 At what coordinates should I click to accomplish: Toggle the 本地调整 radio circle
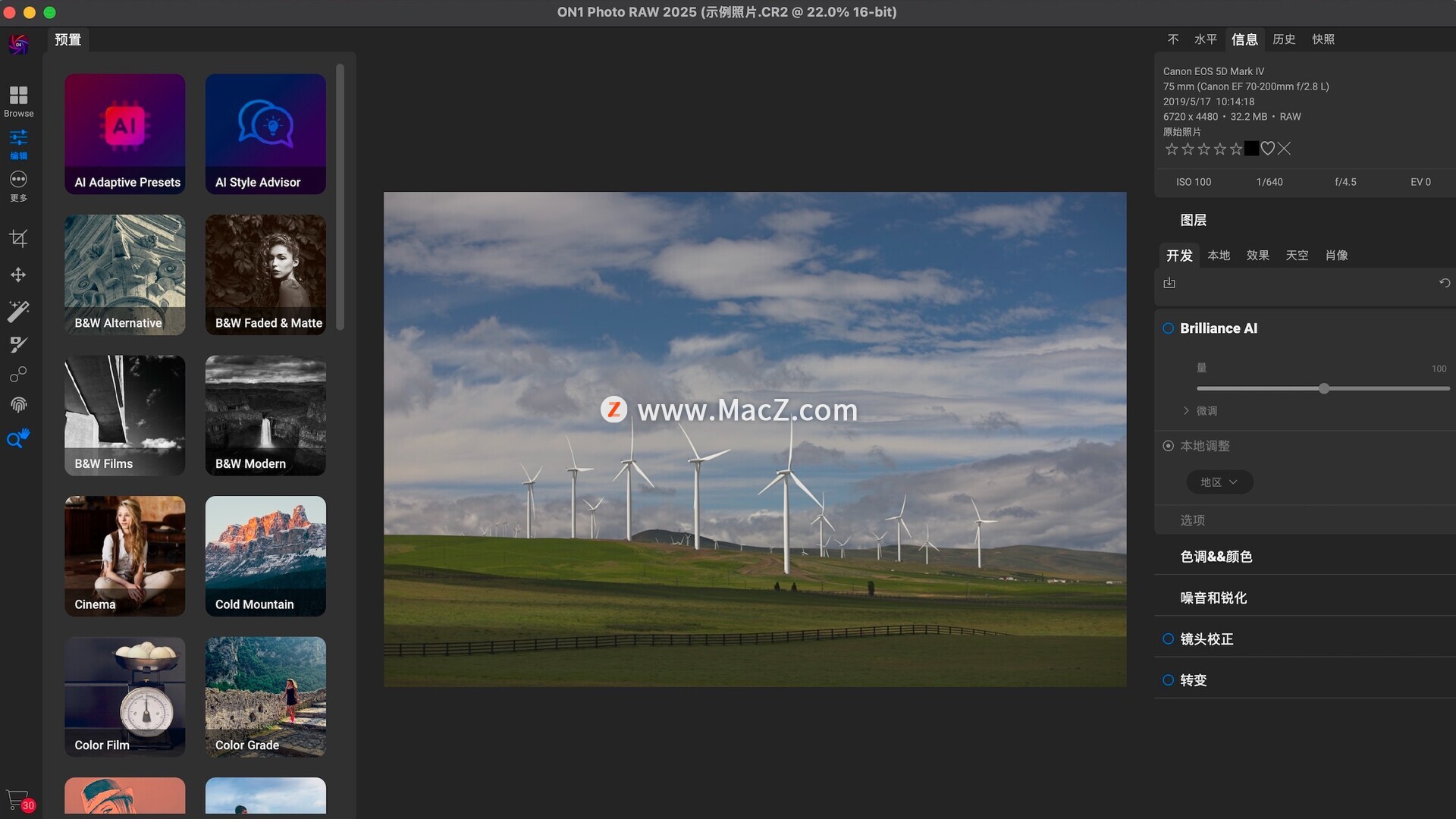[1169, 446]
